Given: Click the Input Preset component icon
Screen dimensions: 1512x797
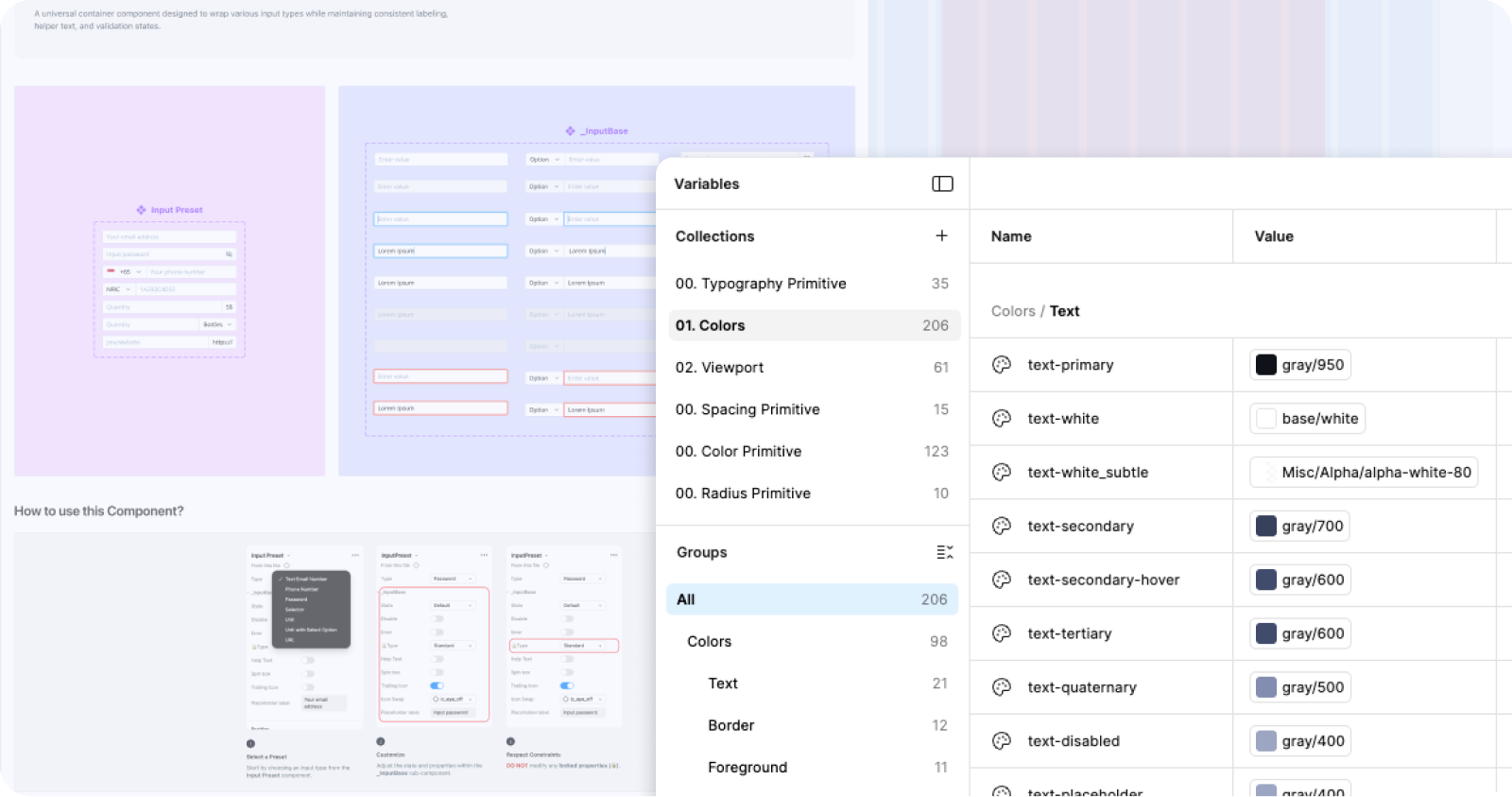Looking at the screenshot, I should coord(141,210).
